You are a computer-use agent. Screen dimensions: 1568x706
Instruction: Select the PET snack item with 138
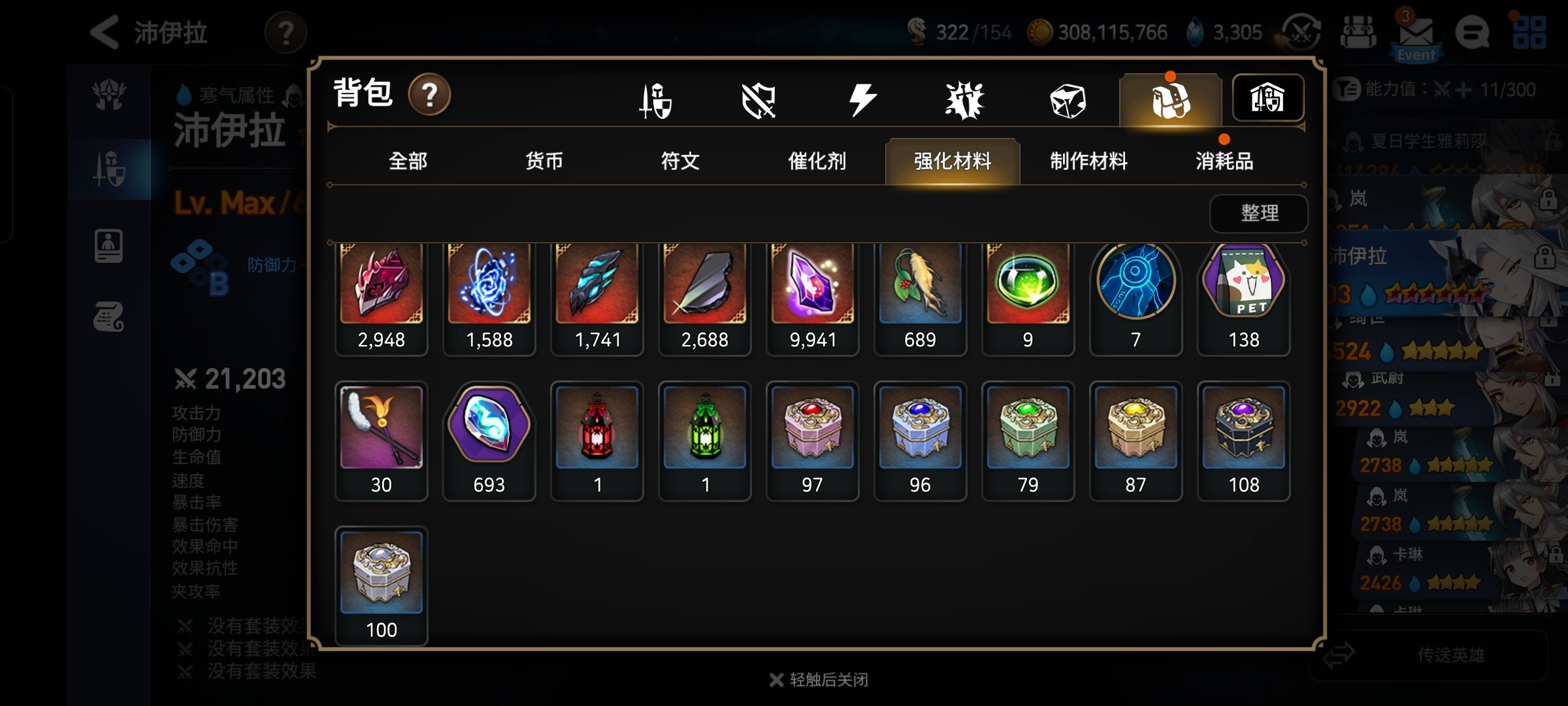[1243, 298]
